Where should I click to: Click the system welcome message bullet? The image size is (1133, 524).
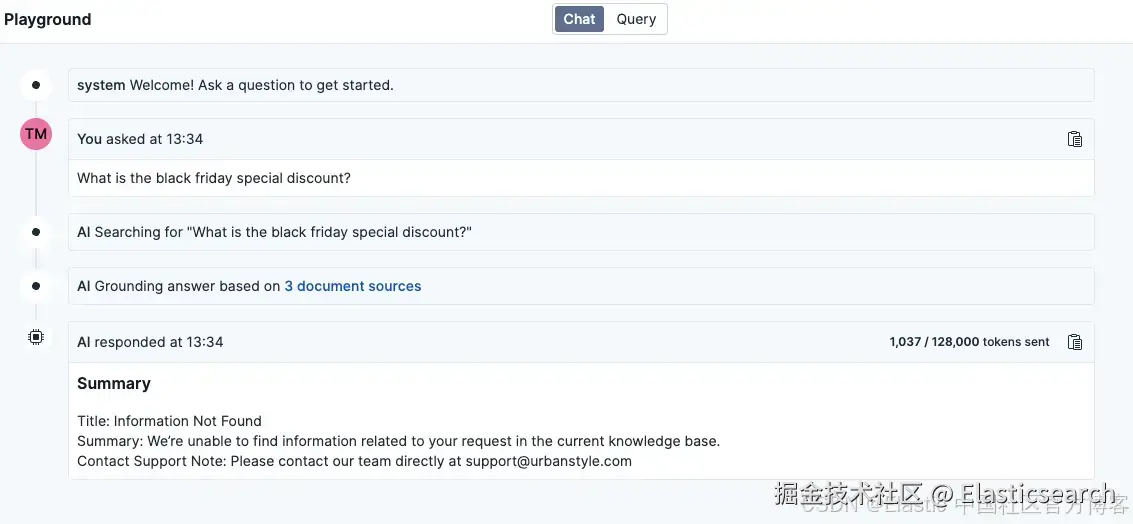tap(36, 85)
